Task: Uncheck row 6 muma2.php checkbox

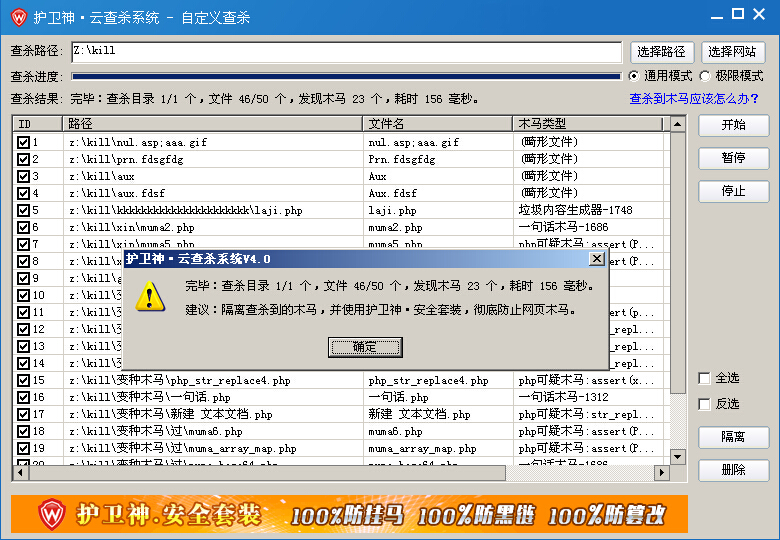Action: click(23, 227)
